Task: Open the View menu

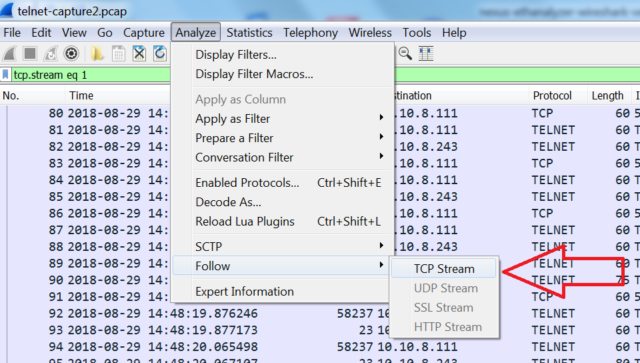Action: (x=74, y=33)
